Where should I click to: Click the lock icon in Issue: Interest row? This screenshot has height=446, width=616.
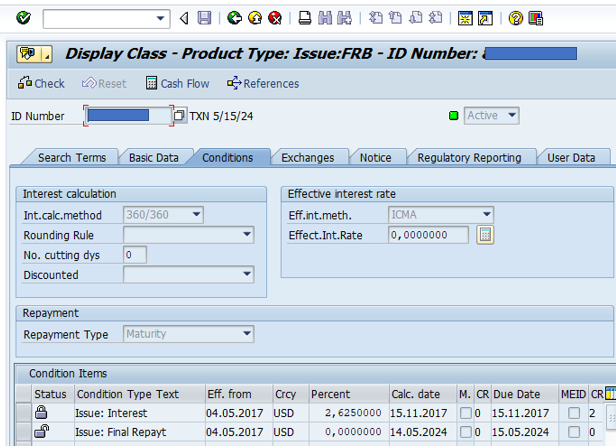click(42, 412)
